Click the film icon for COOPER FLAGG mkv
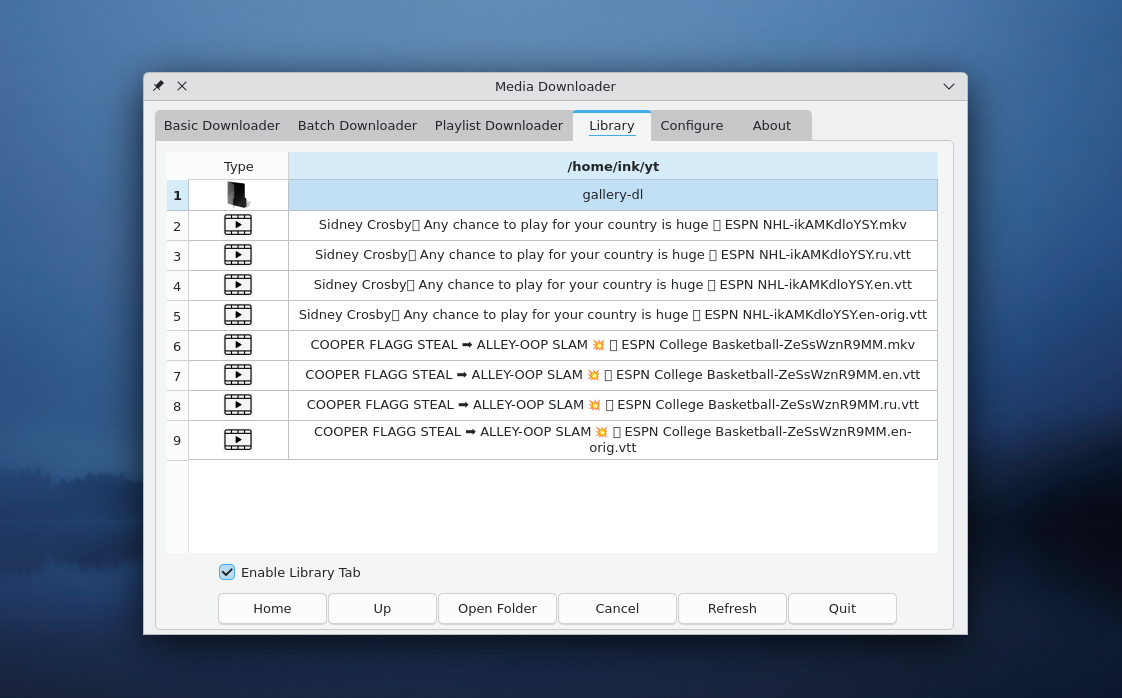The width and height of the screenshot is (1122, 698). [x=237, y=345]
